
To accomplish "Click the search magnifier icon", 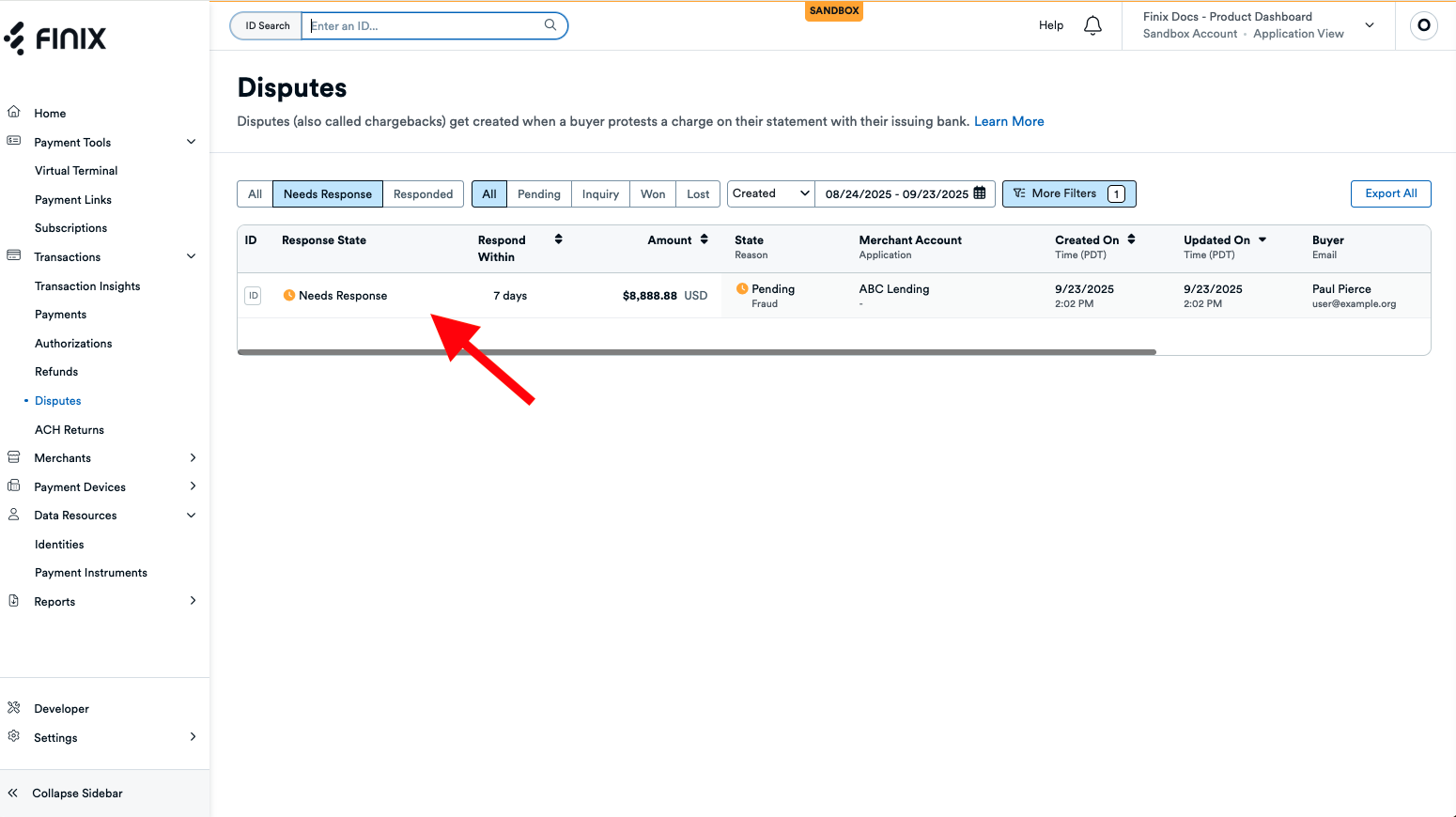I will [x=550, y=25].
